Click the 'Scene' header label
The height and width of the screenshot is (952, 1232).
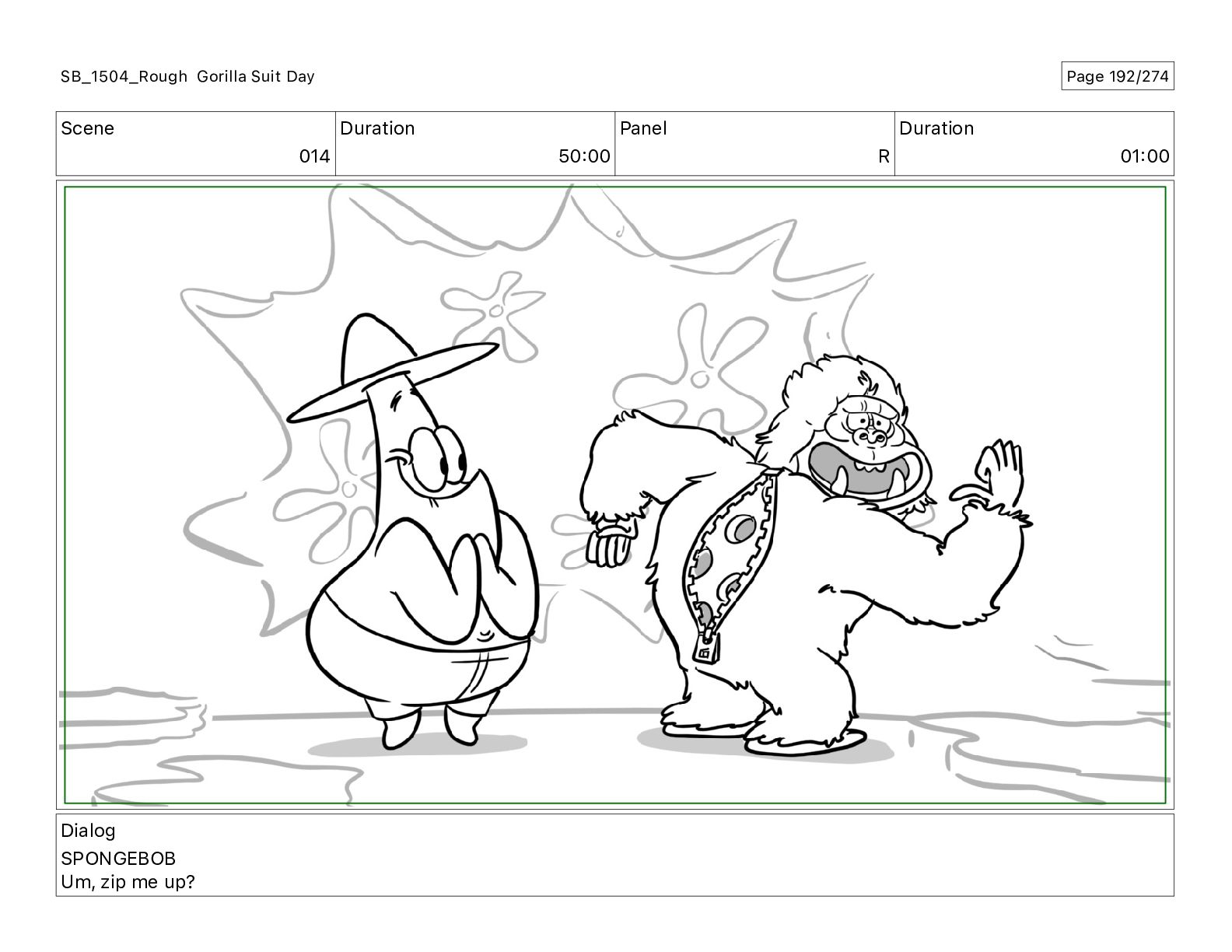tap(87, 128)
